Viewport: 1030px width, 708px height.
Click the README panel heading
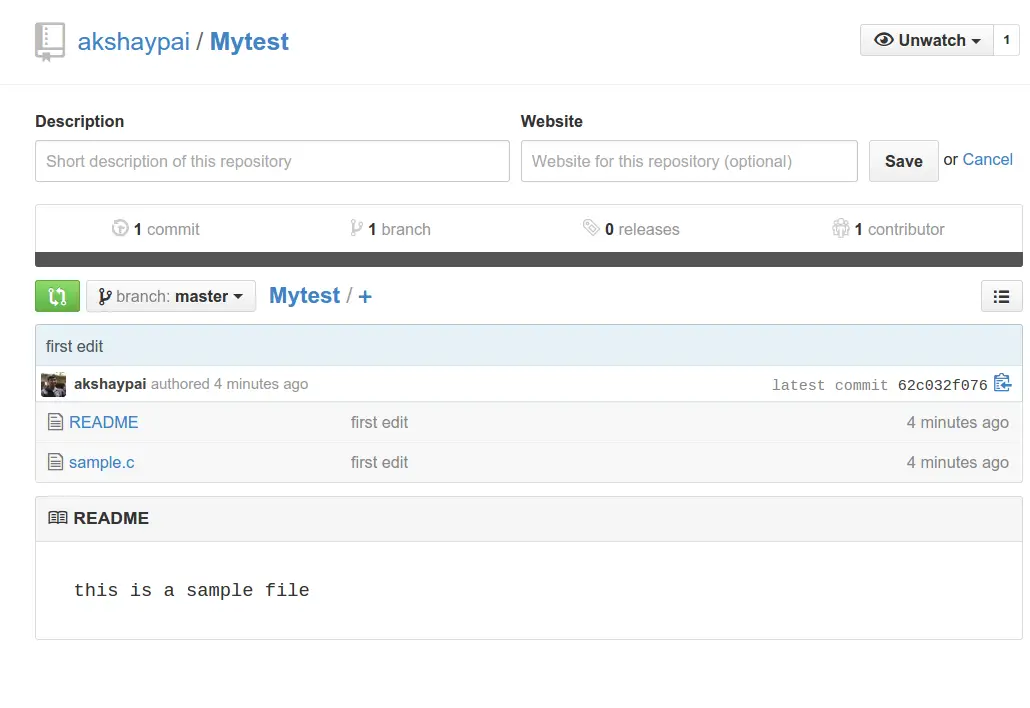click(x=111, y=518)
